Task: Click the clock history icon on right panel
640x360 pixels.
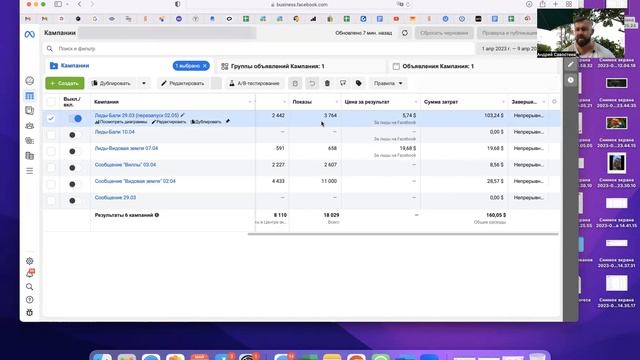Action: coord(571,80)
